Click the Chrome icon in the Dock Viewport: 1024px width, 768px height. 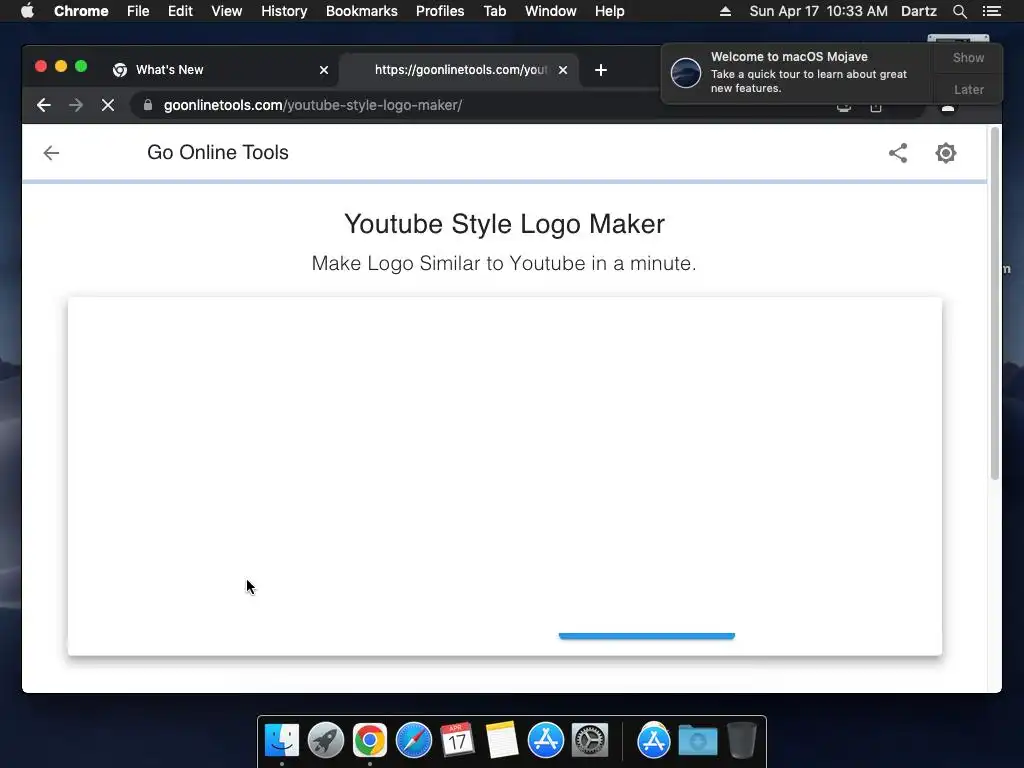(x=370, y=741)
